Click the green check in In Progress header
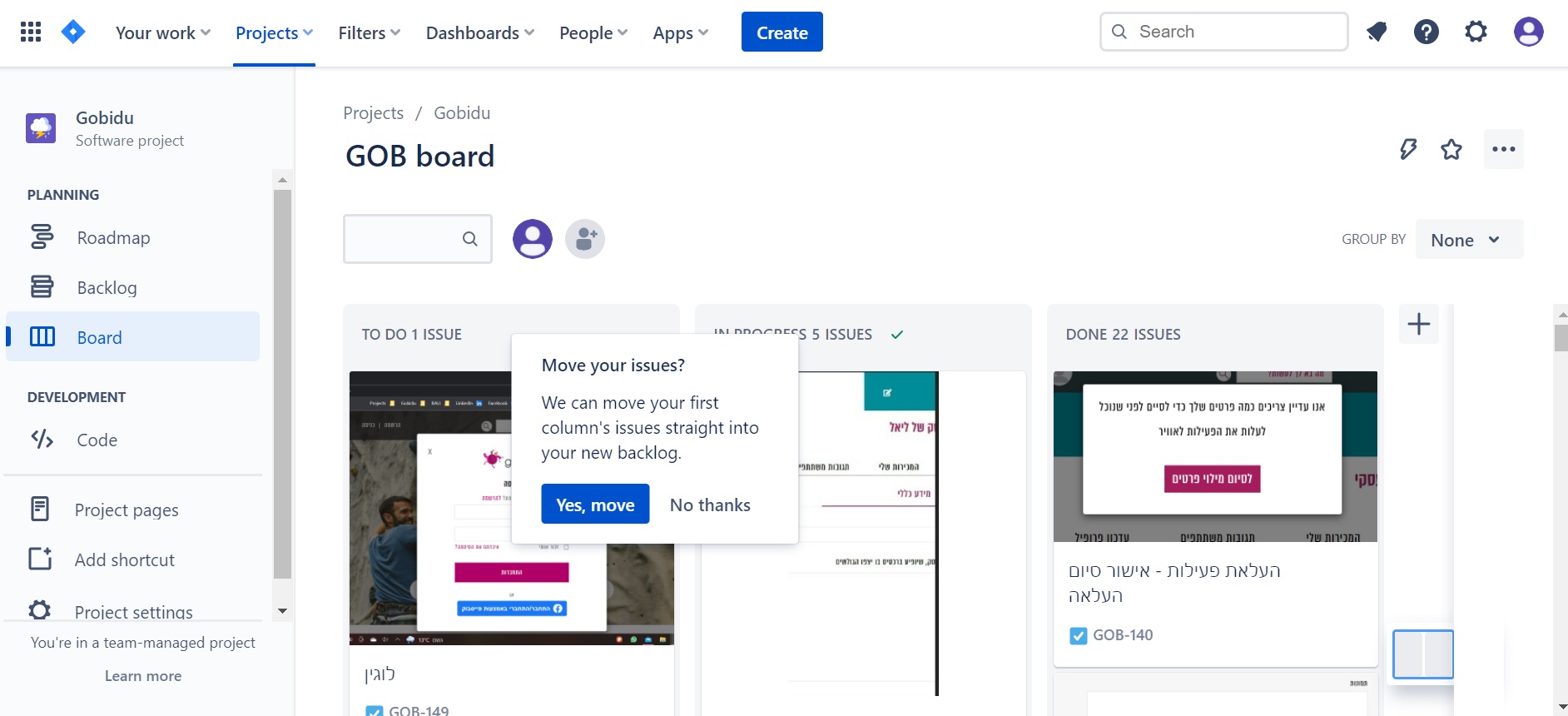The height and width of the screenshot is (716, 1568). coord(897,335)
